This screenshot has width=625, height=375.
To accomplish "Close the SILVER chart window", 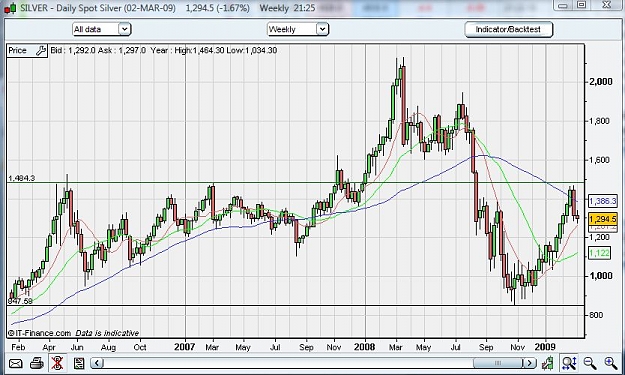I will pos(607,5).
